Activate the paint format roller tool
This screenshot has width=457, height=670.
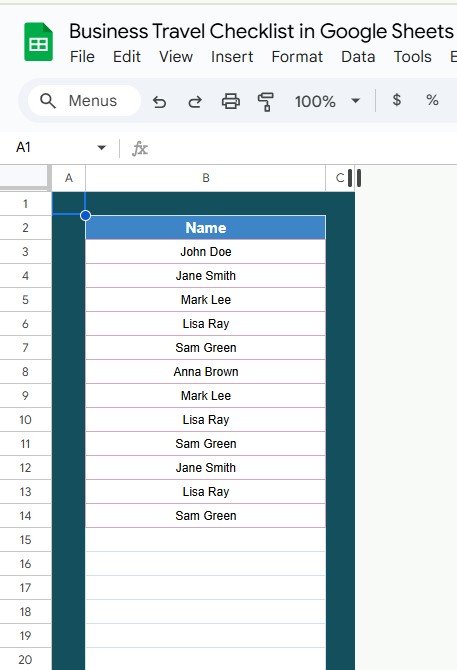click(266, 102)
